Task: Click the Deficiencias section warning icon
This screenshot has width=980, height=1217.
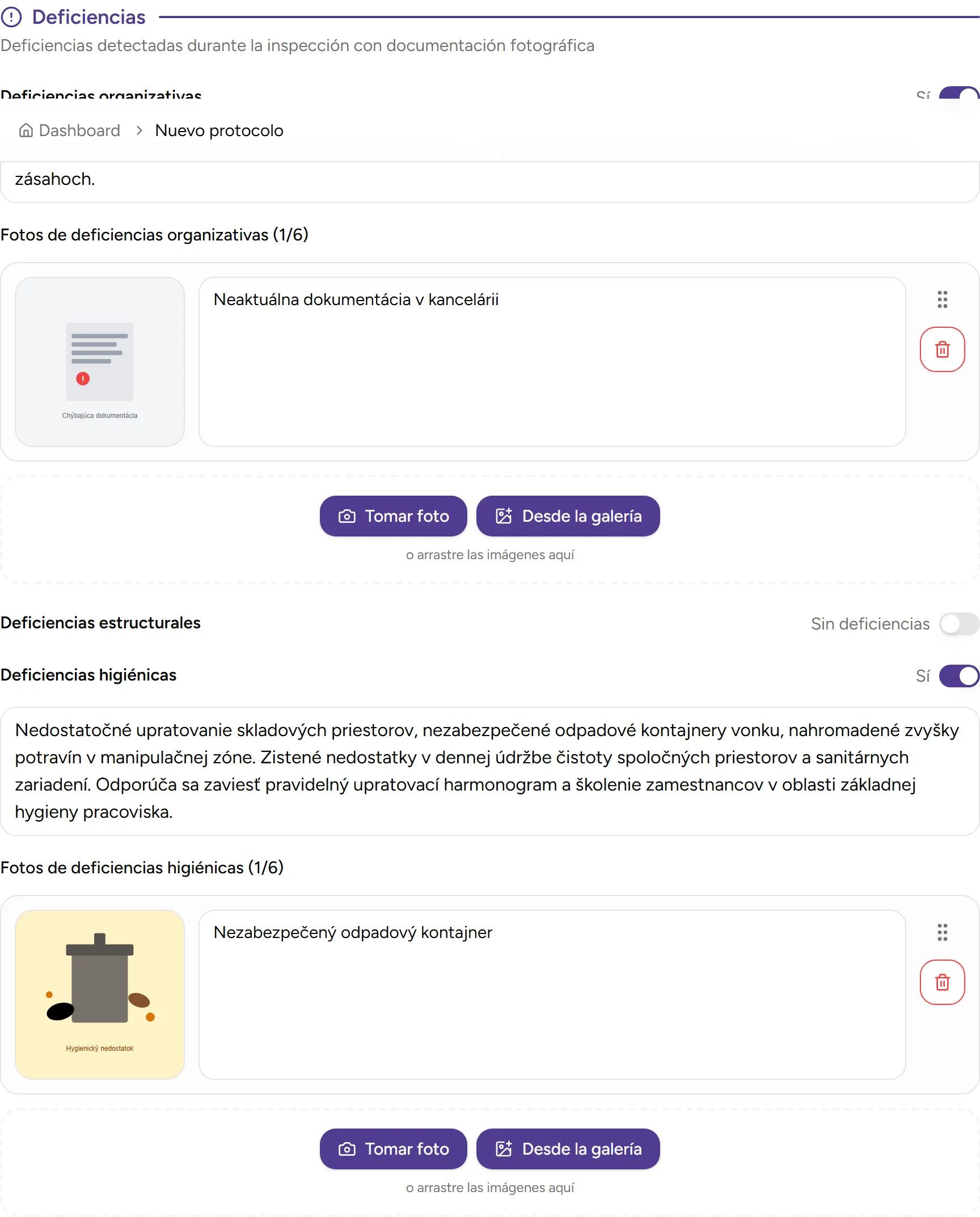Action: [x=11, y=17]
